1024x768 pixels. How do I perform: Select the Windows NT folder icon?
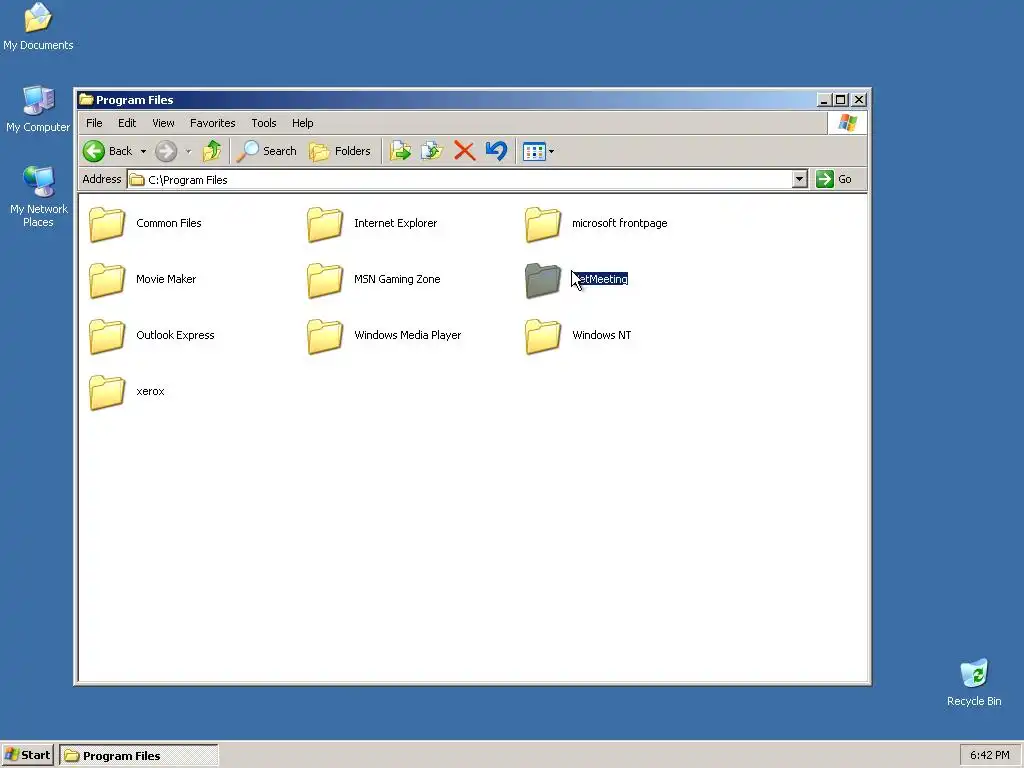pyautogui.click(x=543, y=336)
